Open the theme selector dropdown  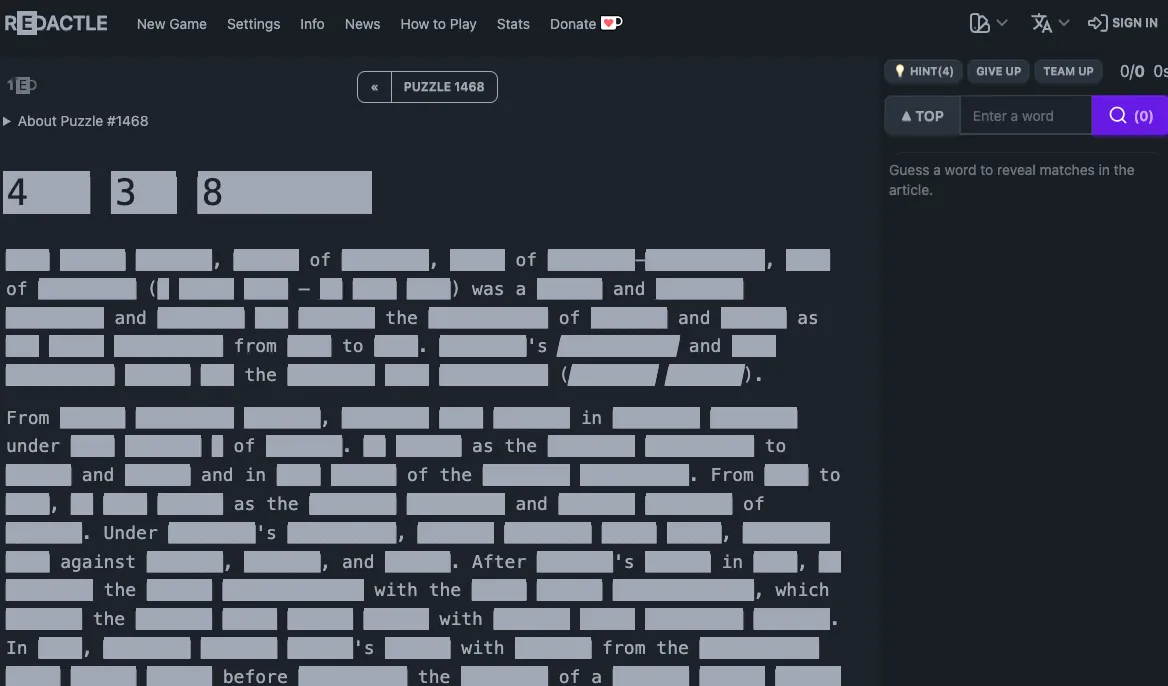coord(988,23)
